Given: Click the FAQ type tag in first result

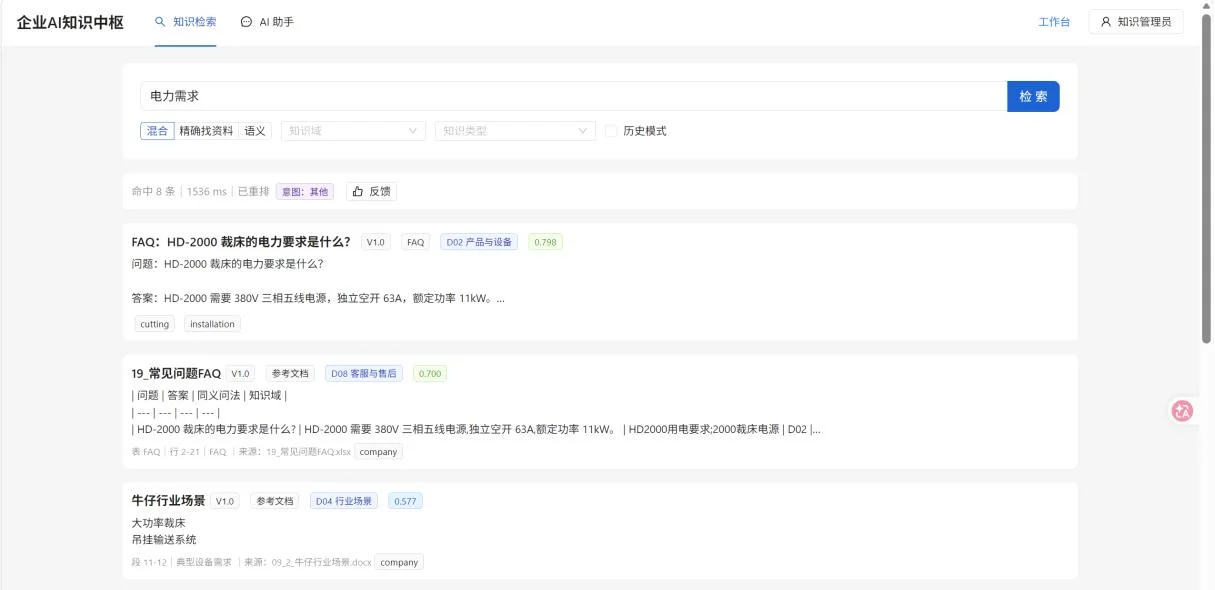Looking at the screenshot, I should pyautogui.click(x=415, y=242).
